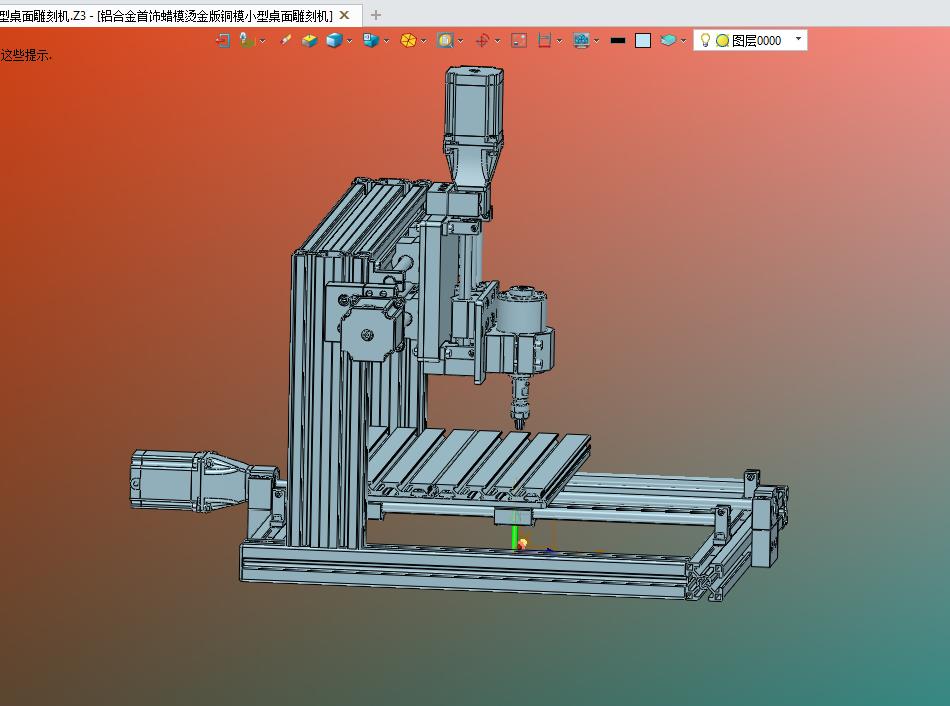Image resolution: width=950 pixels, height=706 pixels.
Task: Click the teal layer slab icon
Action: point(668,41)
